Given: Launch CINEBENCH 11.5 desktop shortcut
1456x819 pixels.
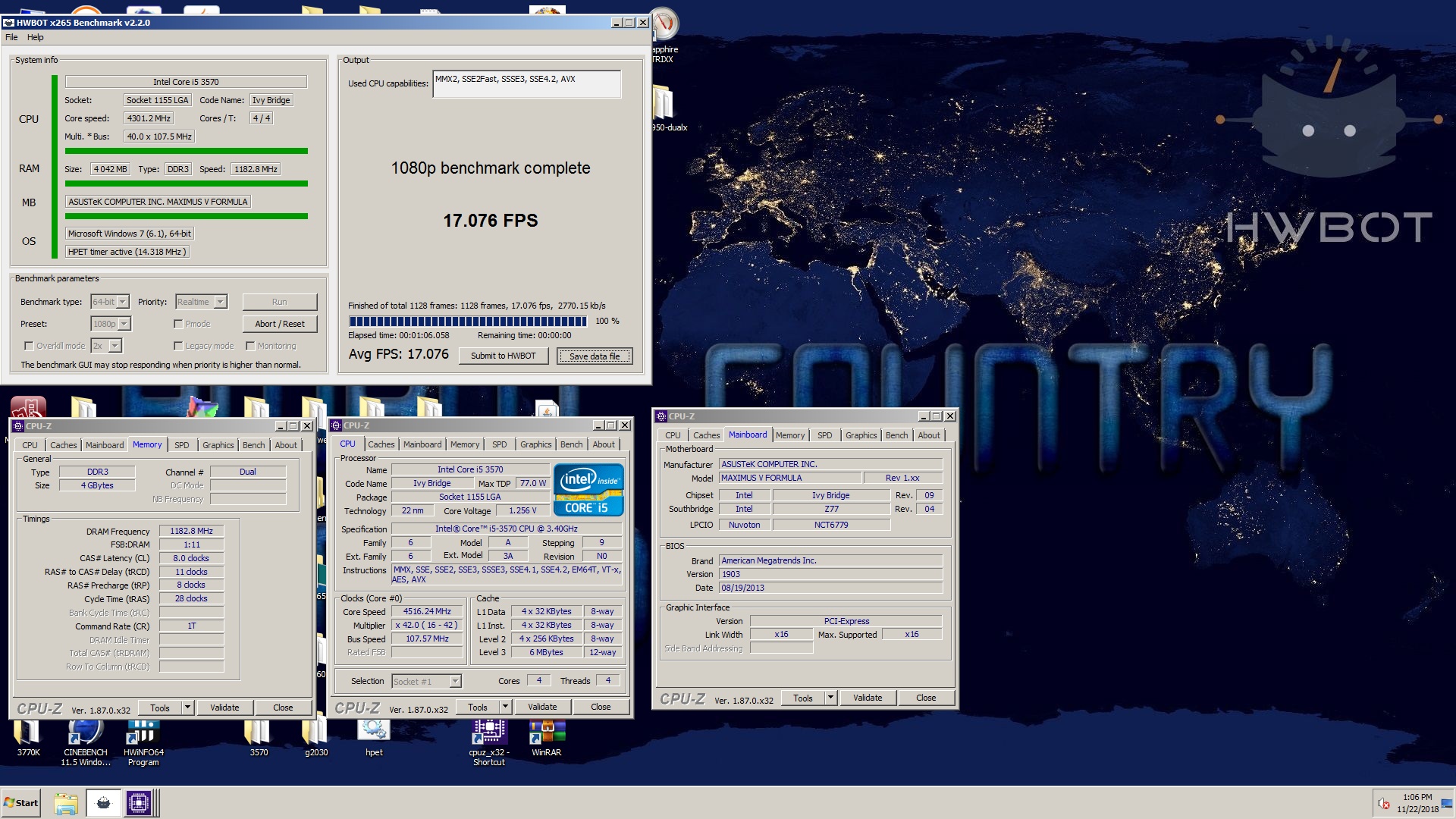Looking at the screenshot, I should (85, 742).
